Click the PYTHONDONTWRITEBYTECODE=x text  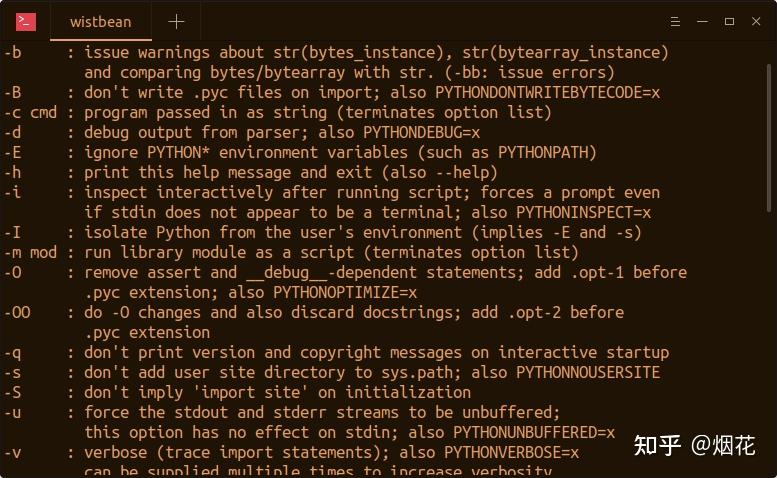pos(548,93)
